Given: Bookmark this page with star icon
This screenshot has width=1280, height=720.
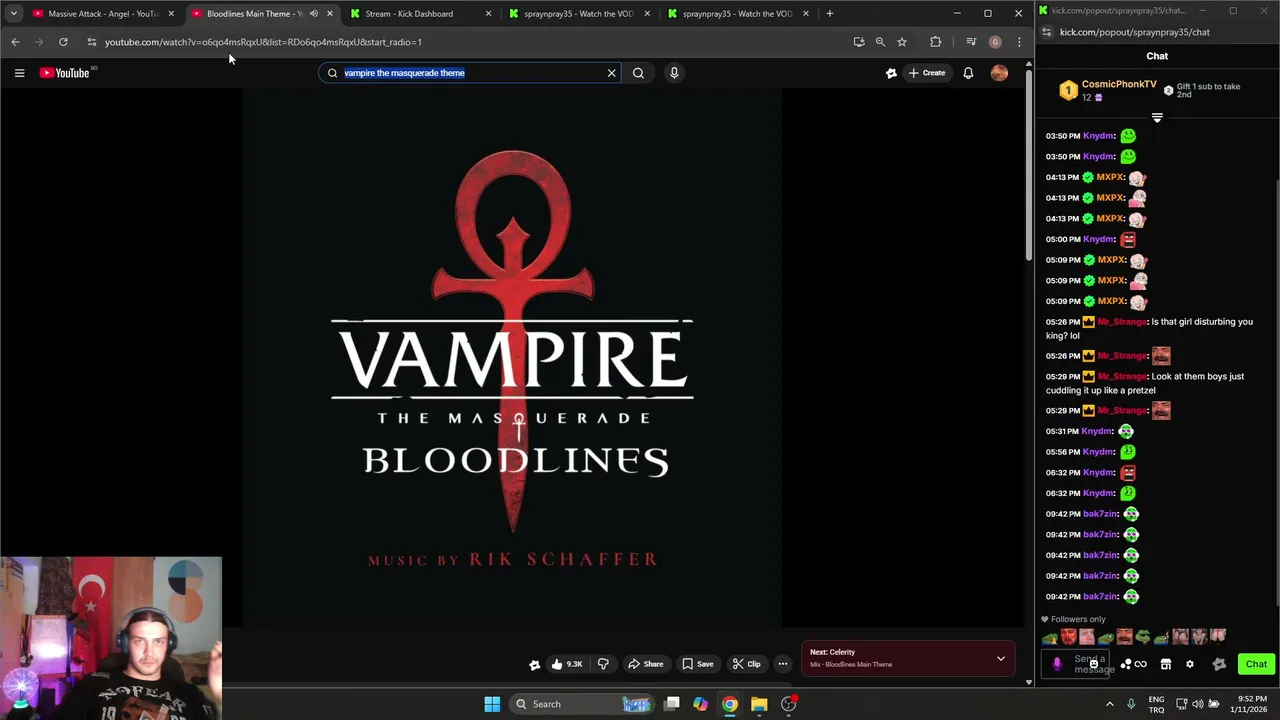Looking at the screenshot, I should coord(902,42).
